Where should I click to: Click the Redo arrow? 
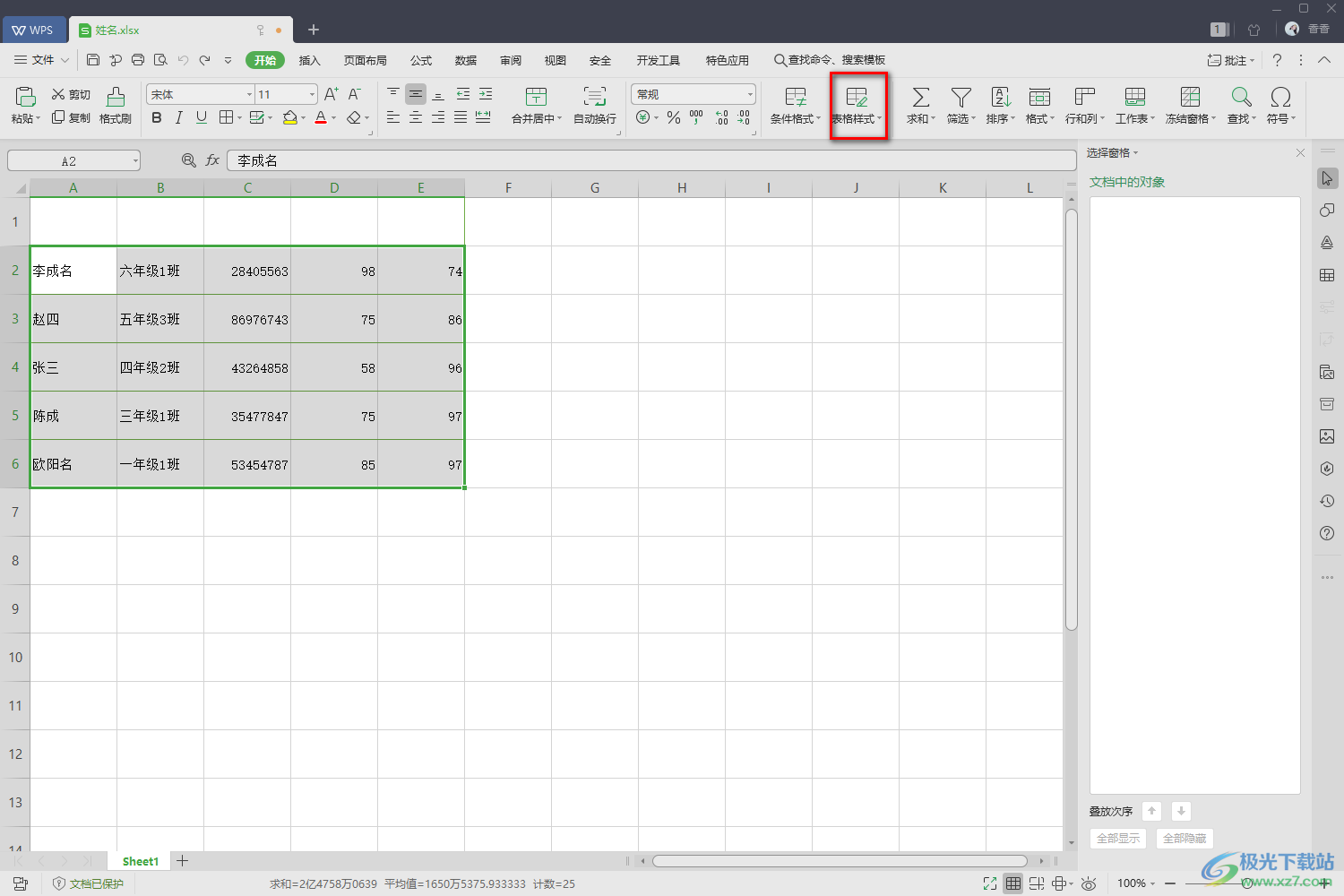205,60
